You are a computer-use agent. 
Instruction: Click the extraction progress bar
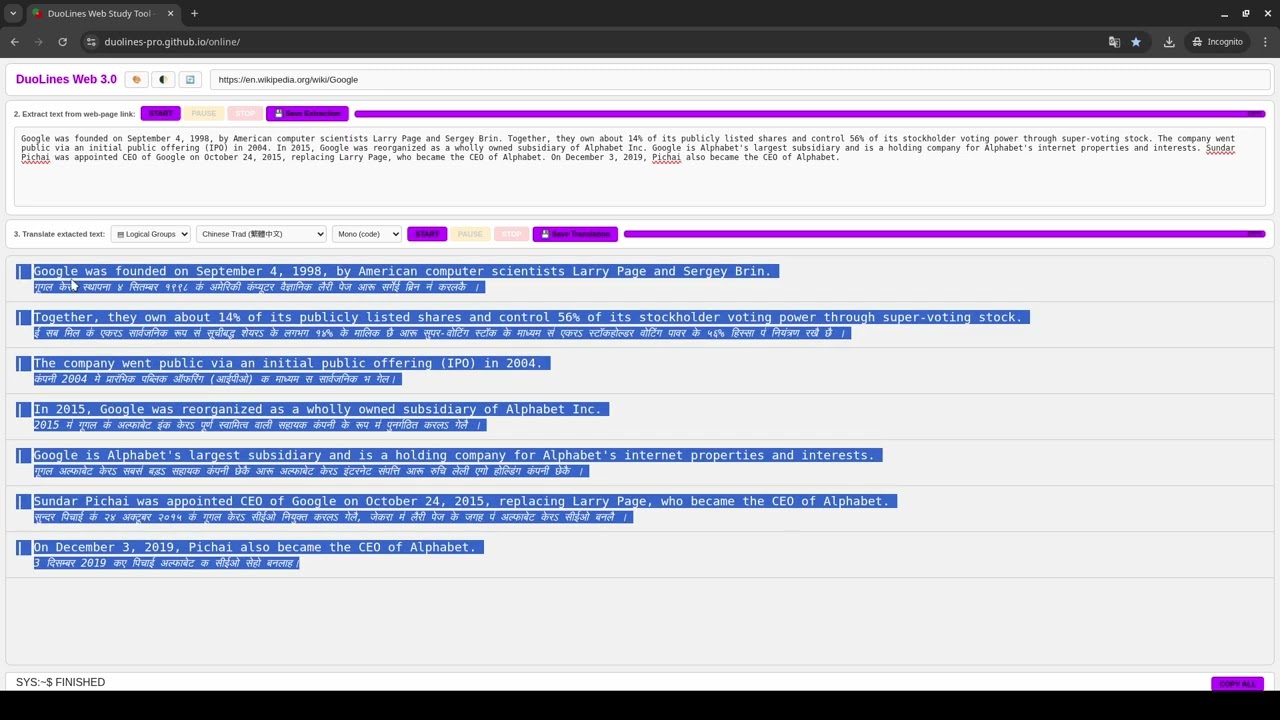[810, 114]
